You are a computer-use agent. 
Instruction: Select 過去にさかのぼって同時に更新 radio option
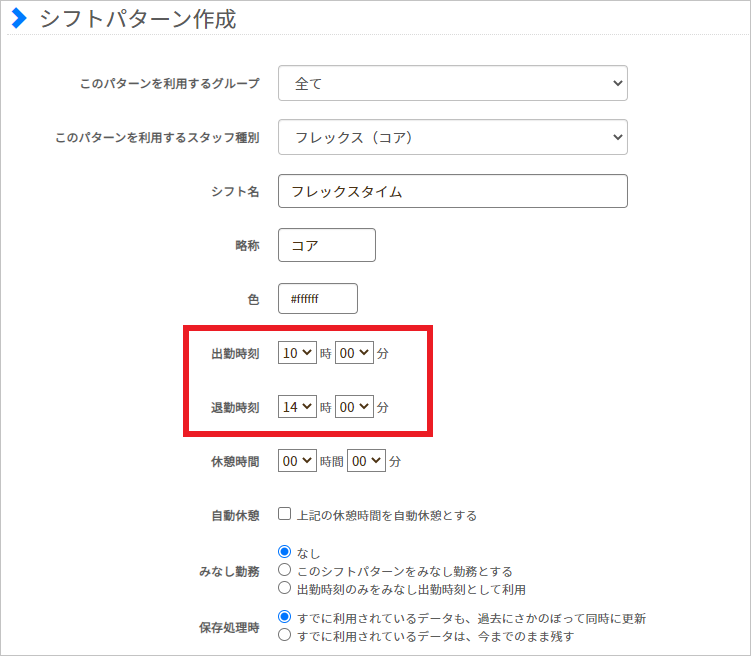point(285,617)
